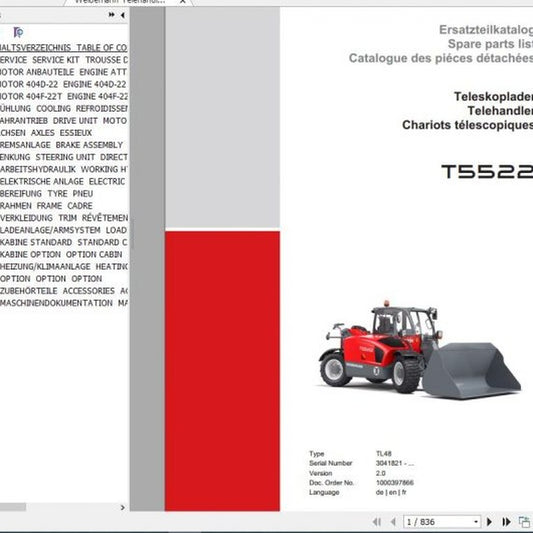
Task: Click the telehandler image on cover page
Action: pyautogui.click(x=419, y=350)
